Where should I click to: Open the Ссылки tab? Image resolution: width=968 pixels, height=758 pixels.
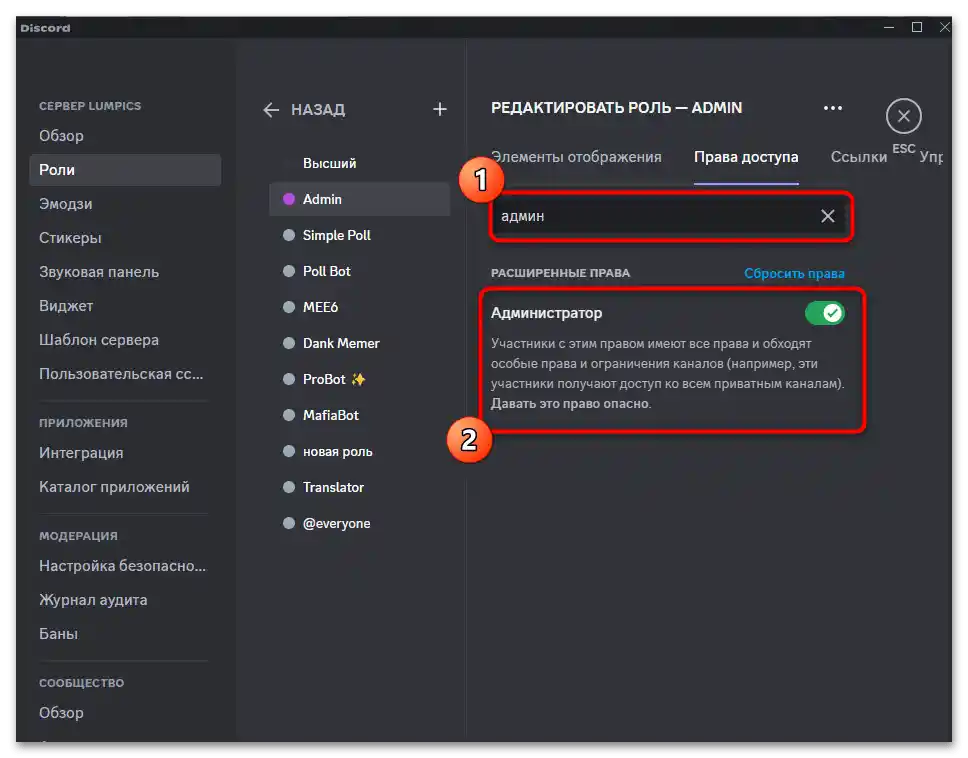858,157
